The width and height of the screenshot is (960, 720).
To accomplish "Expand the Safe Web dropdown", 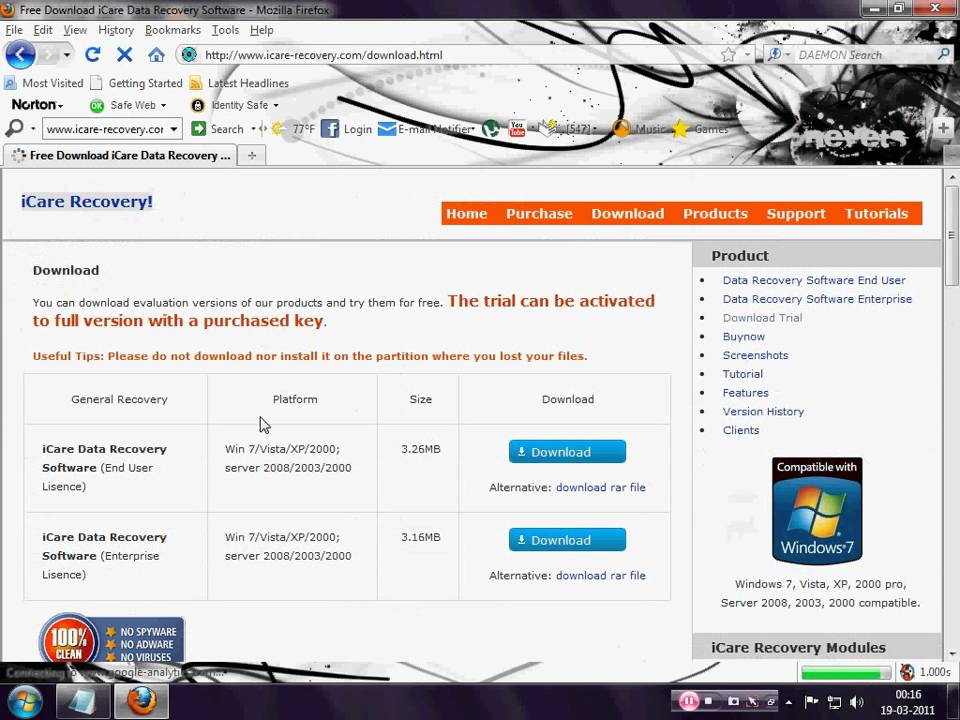I will tap(163, 105).
